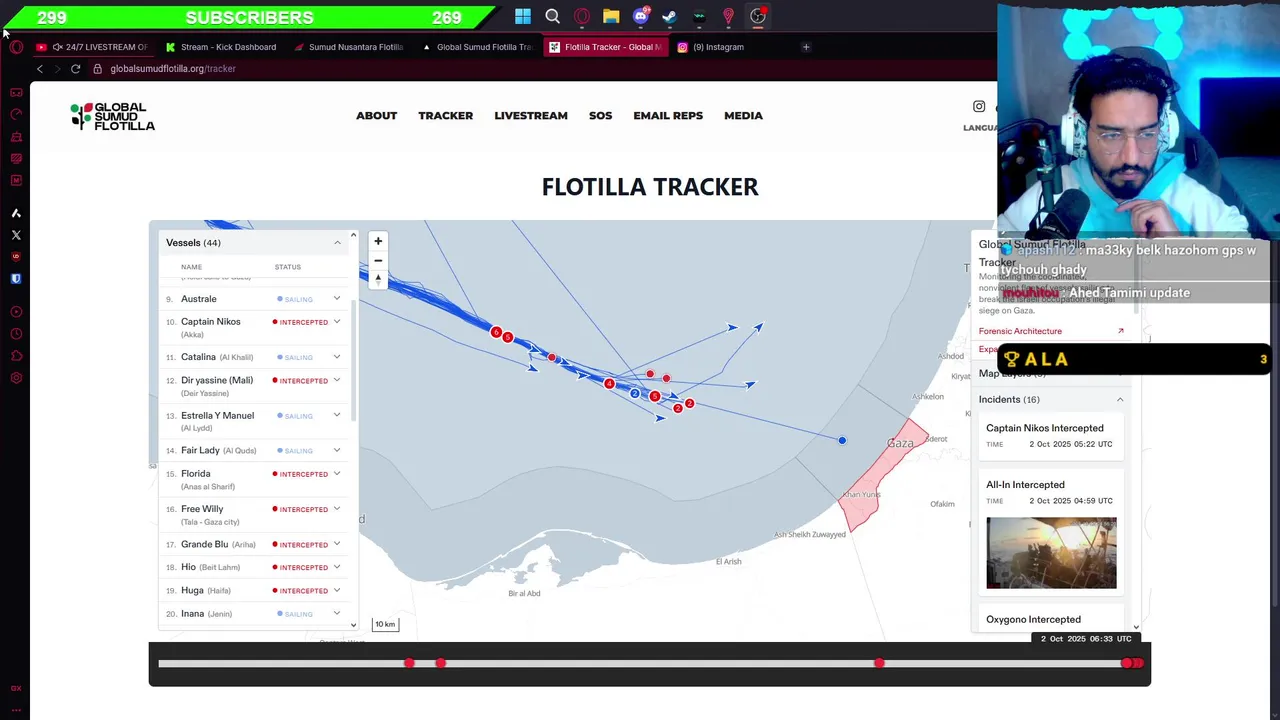The width and height of the screenshot is (1280, 720).
Task: Expand Estrella Y Manuel vessel row
Action: tap(337, 415)
